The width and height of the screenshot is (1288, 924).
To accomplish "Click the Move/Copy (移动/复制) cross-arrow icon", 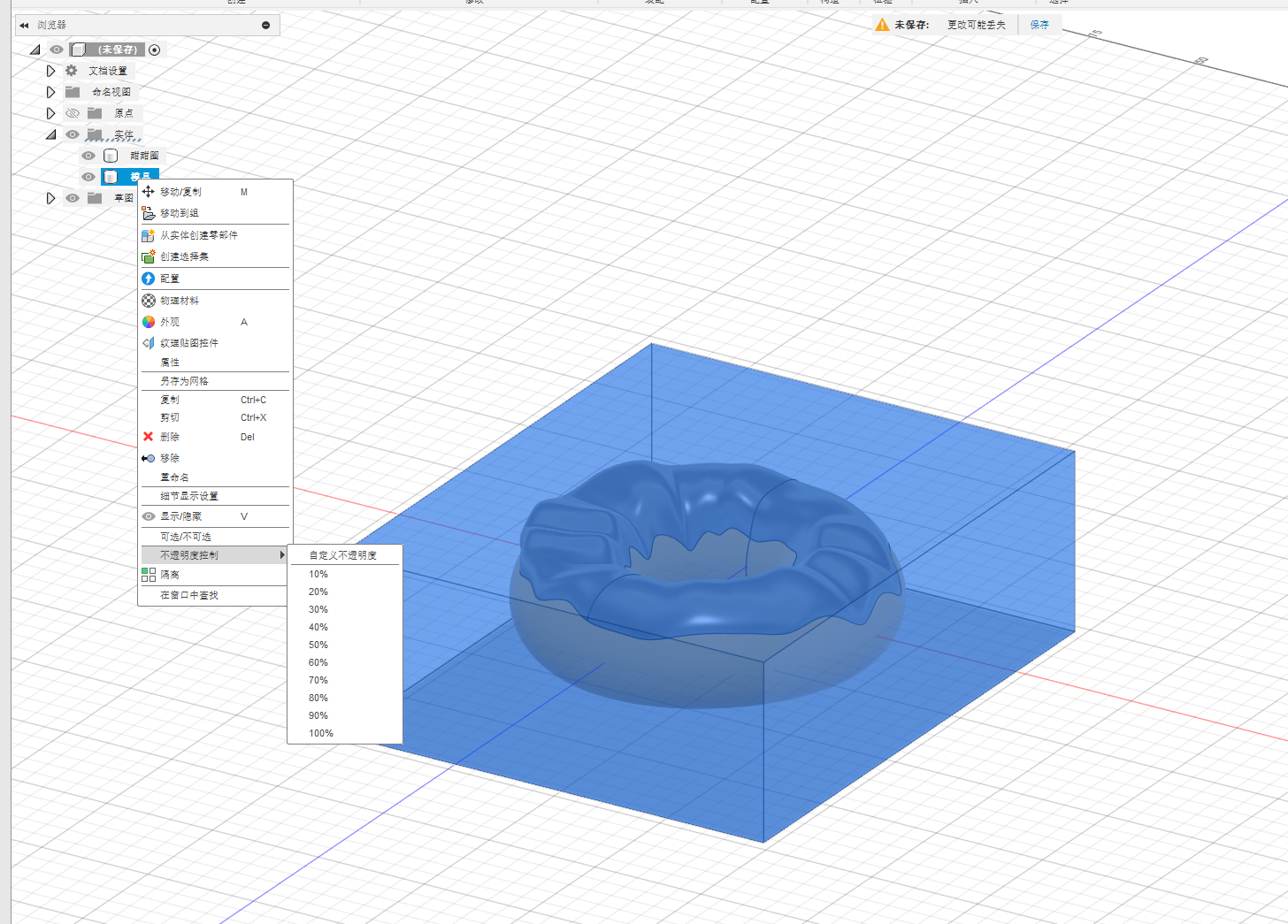I will (149, 191).
